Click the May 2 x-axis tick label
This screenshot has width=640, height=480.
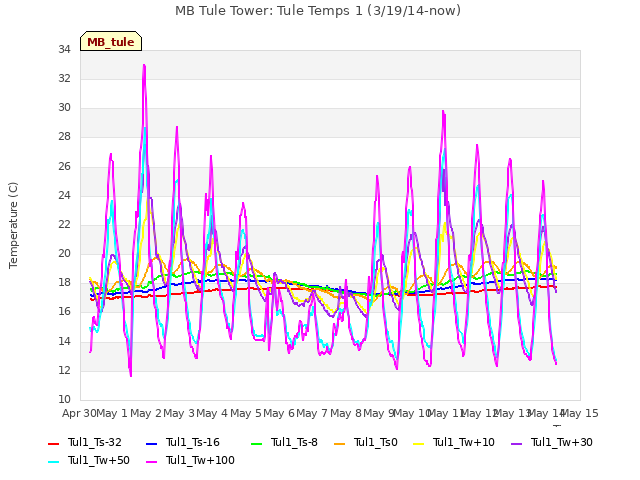(146, 413)
